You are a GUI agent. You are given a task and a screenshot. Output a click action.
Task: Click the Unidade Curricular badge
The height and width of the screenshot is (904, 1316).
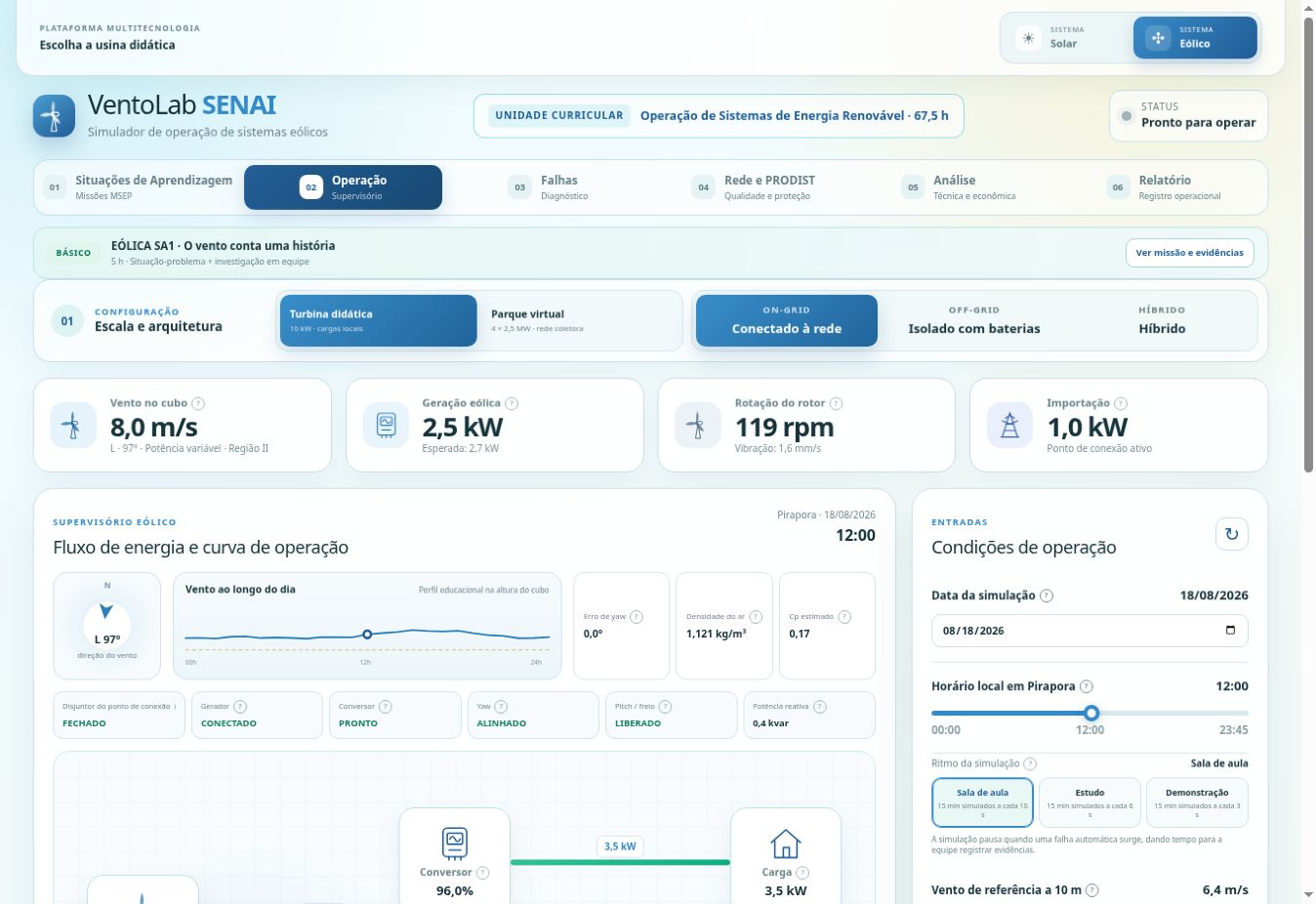point(559,115)
